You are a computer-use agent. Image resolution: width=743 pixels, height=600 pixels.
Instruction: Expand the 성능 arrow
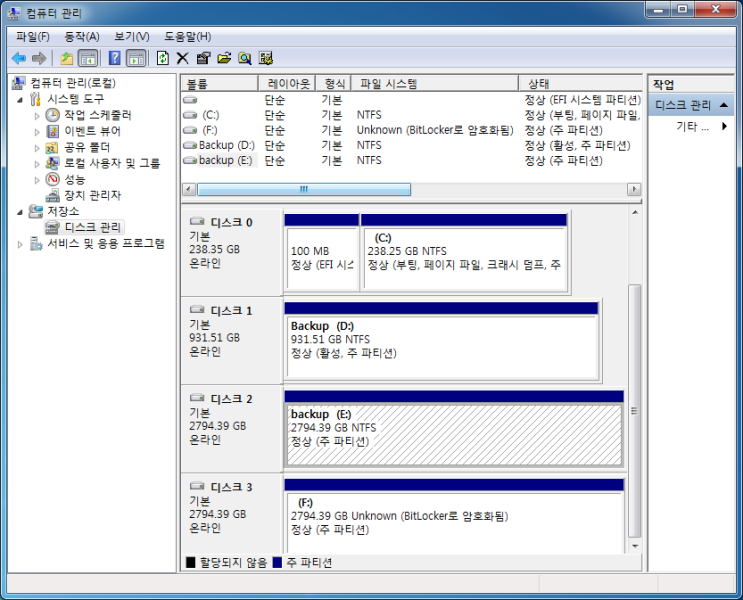(36, 180)
